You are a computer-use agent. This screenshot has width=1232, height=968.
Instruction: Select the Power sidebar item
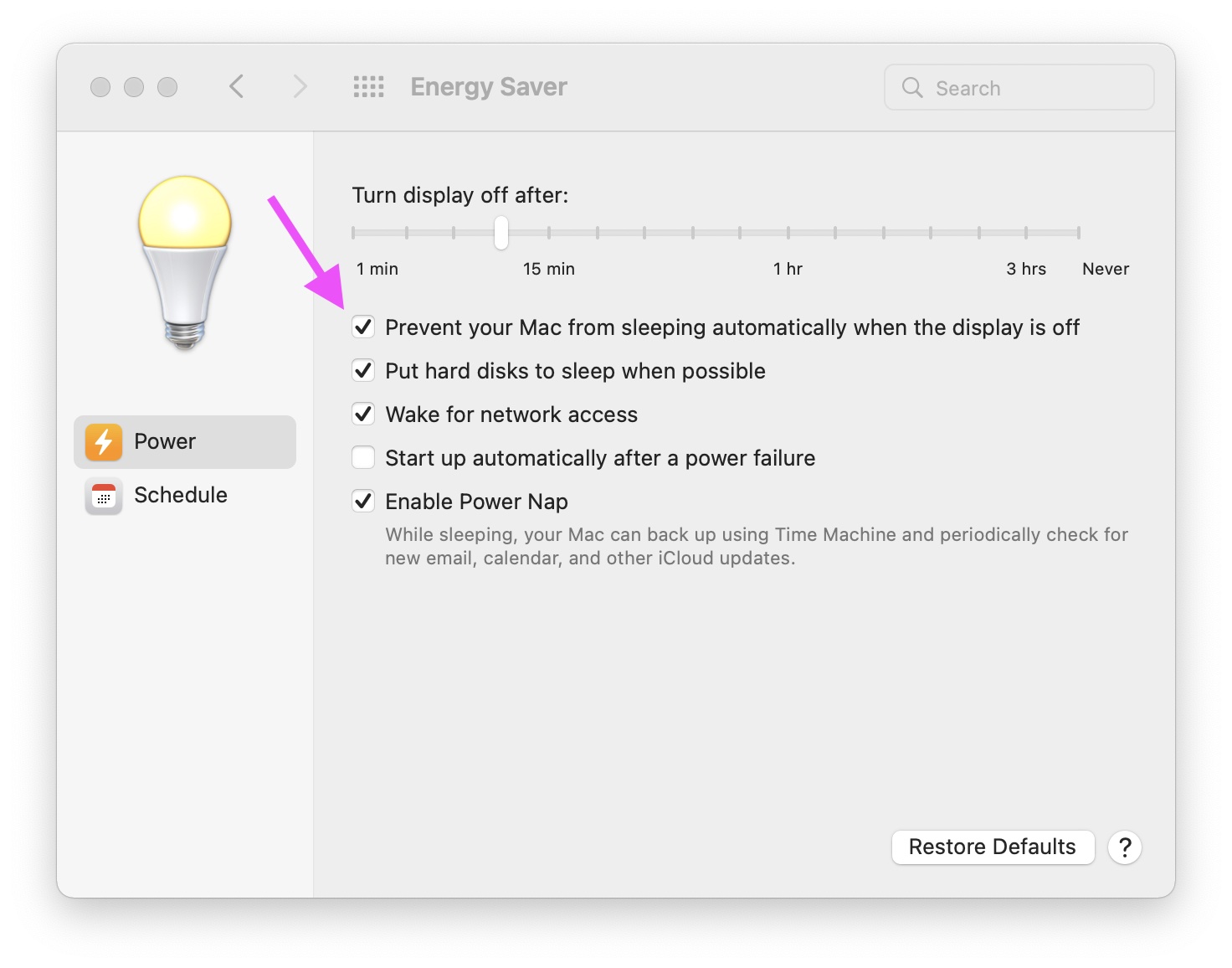click(x=185, y=442)
